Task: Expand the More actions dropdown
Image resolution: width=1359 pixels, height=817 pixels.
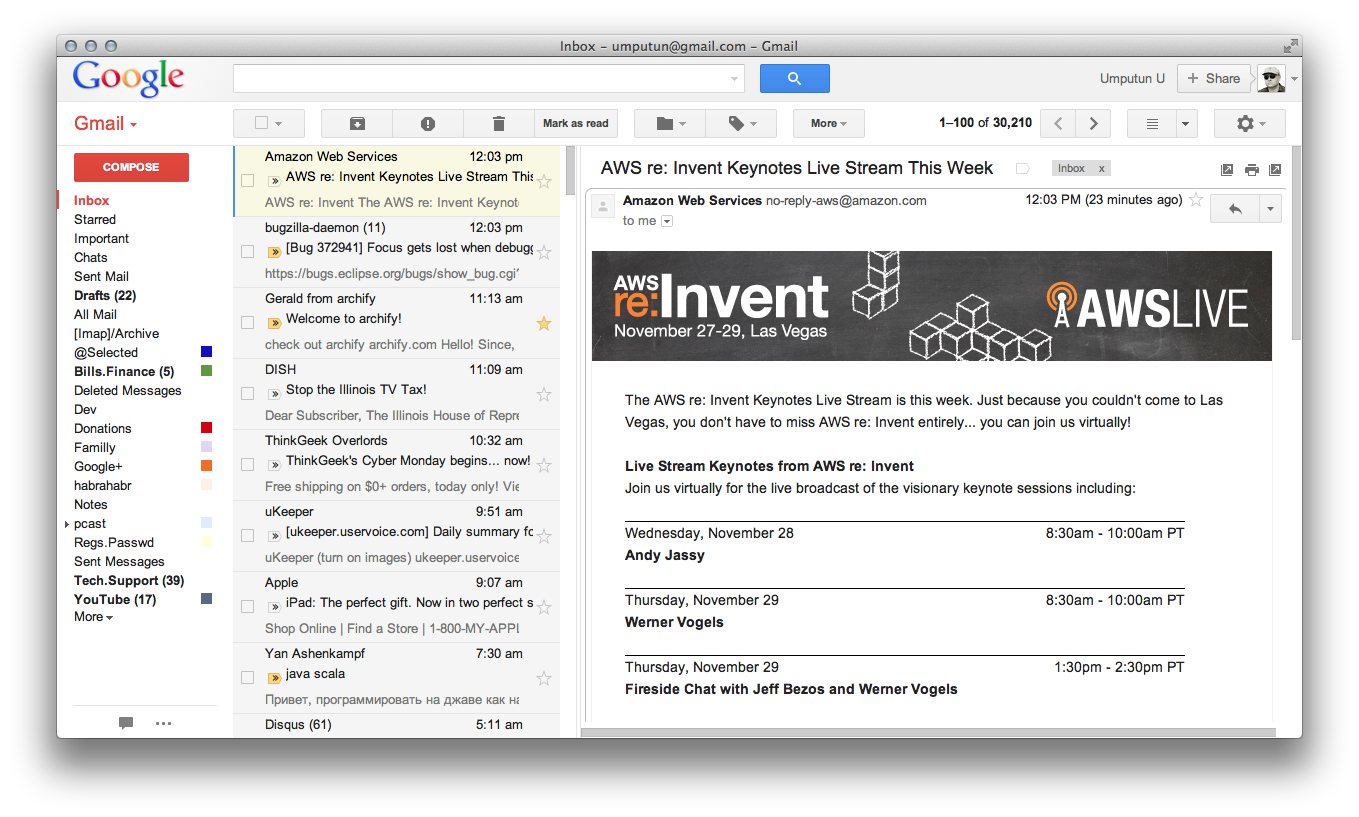Action: click(828, 124)
